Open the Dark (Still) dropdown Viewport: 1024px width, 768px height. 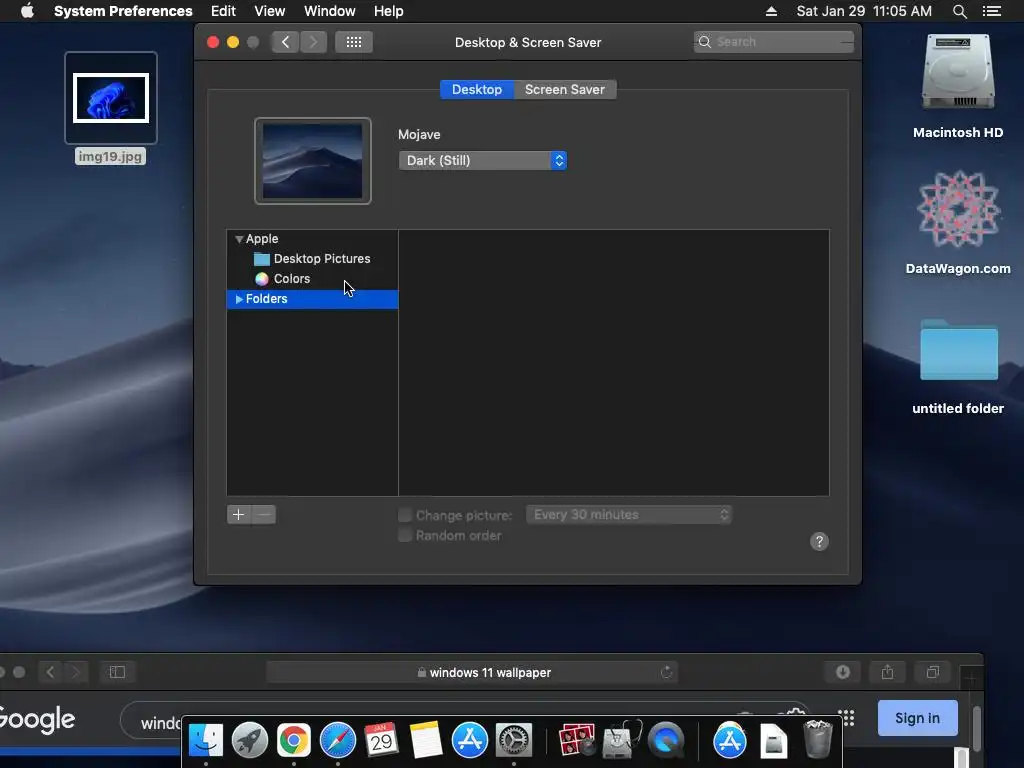pos(483,161)
